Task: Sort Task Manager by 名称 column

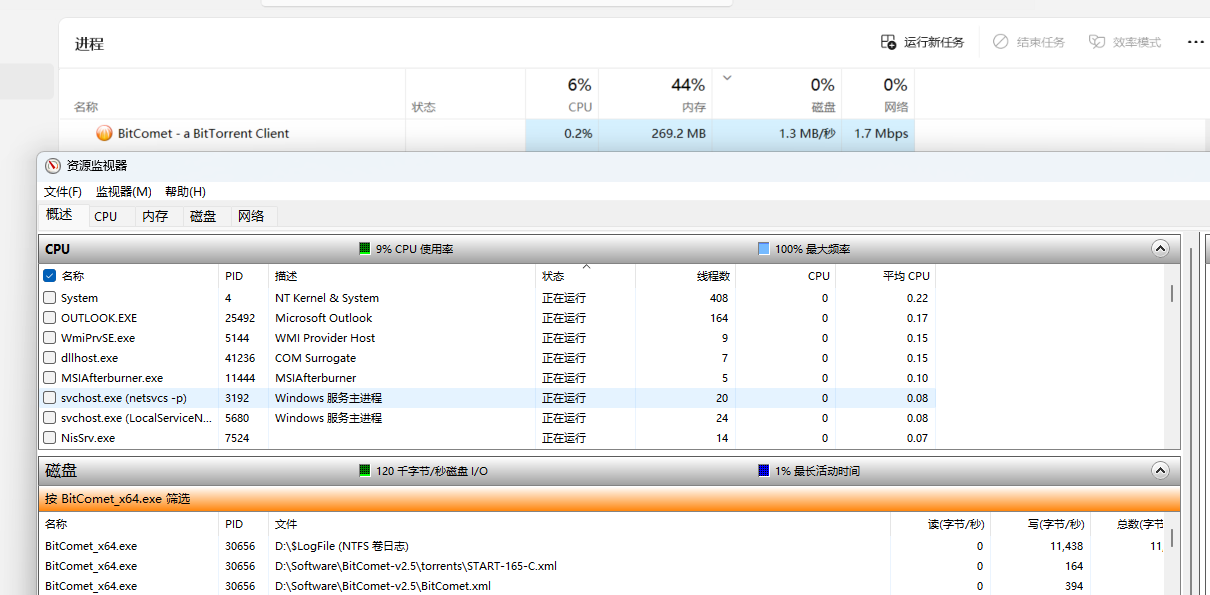Action: click(x=232, y=94)
